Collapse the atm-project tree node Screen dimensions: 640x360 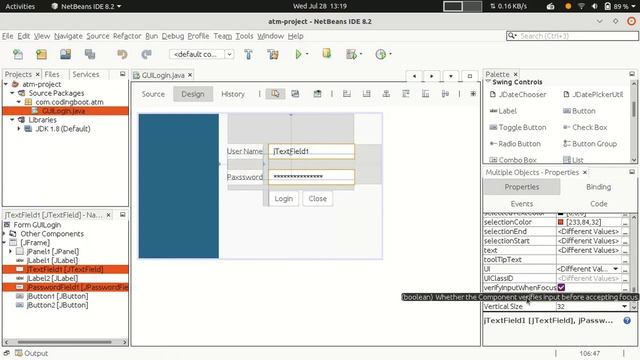click(x=6, y=84)
